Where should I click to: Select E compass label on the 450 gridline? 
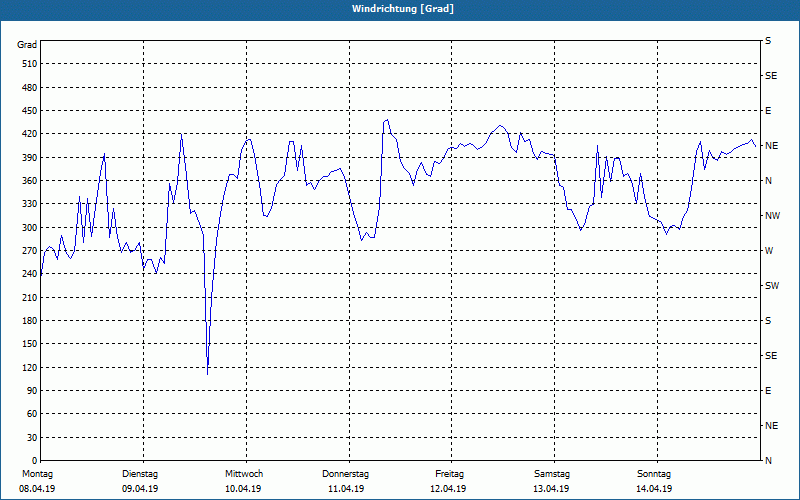coord(768,111)
